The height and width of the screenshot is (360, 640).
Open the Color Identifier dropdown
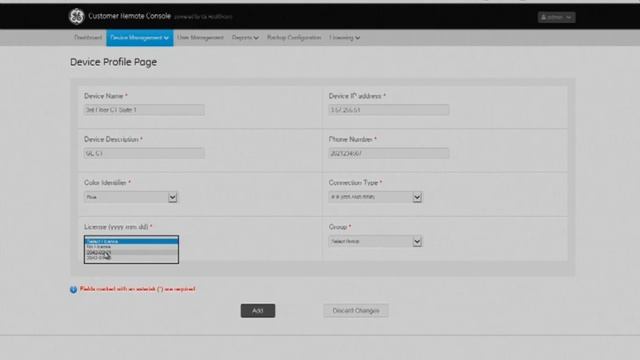tap(131, 197)
